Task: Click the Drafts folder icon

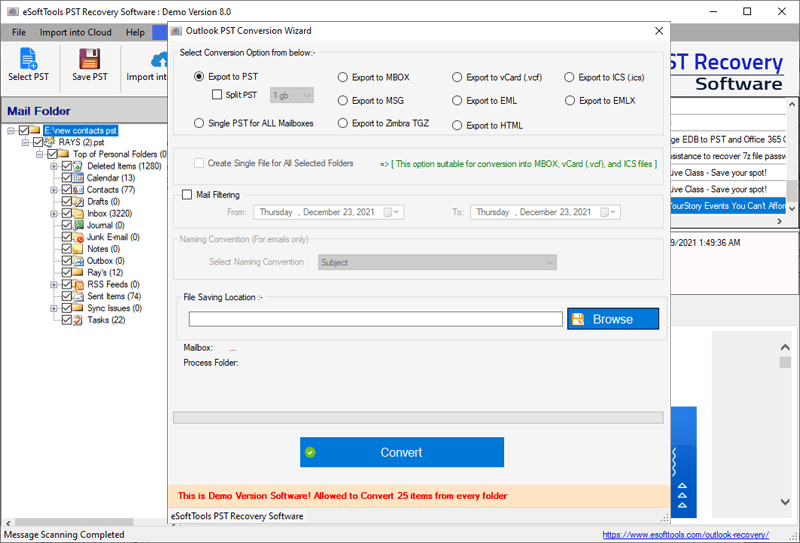Action: 78,202
